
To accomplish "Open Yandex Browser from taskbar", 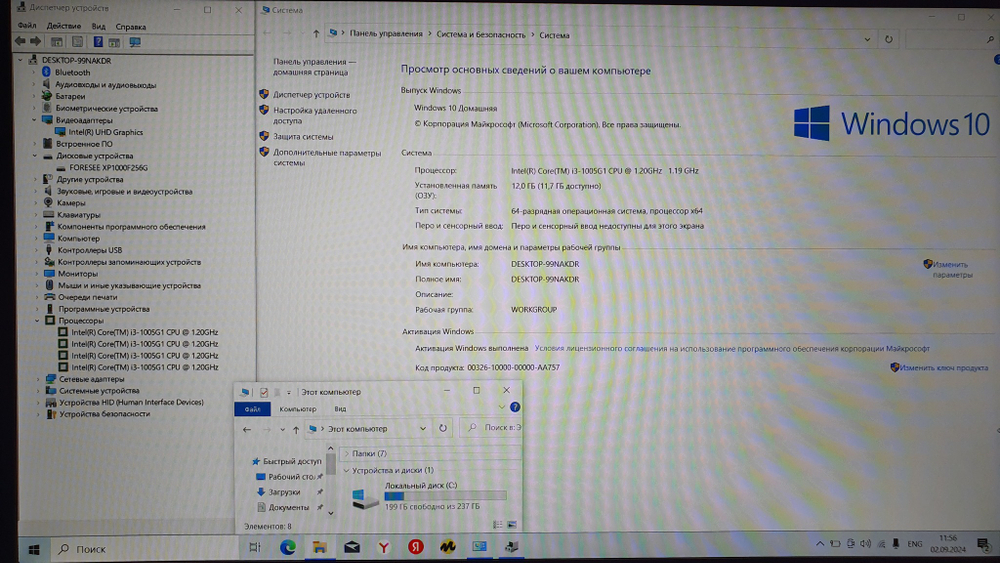I will pyautogui.click(x=383, y=547).
